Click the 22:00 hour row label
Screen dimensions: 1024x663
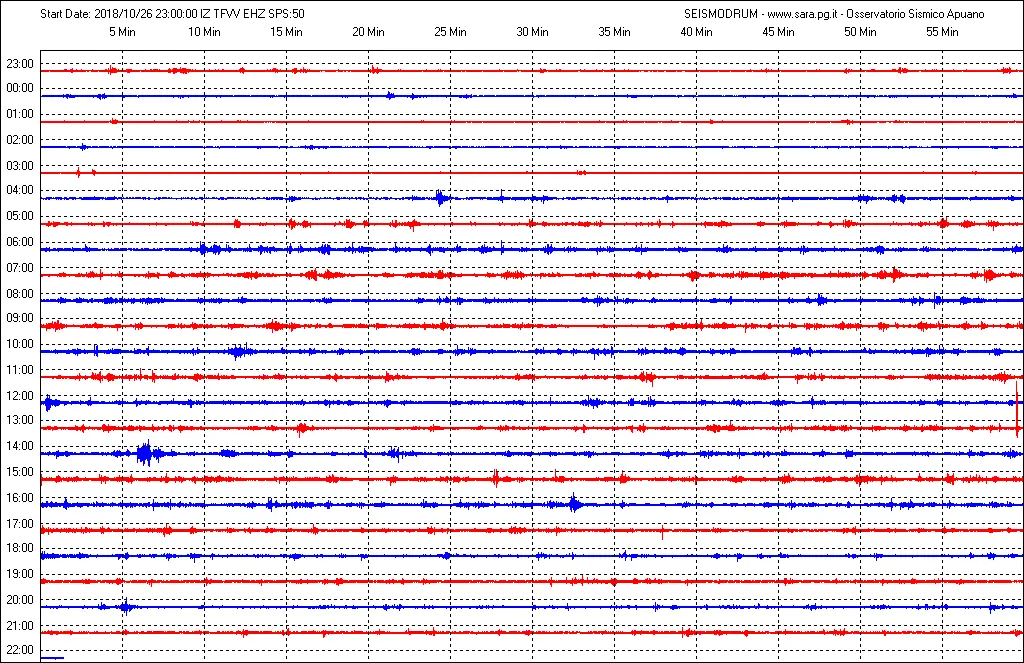pyautogui.click(x=20, y=650)
